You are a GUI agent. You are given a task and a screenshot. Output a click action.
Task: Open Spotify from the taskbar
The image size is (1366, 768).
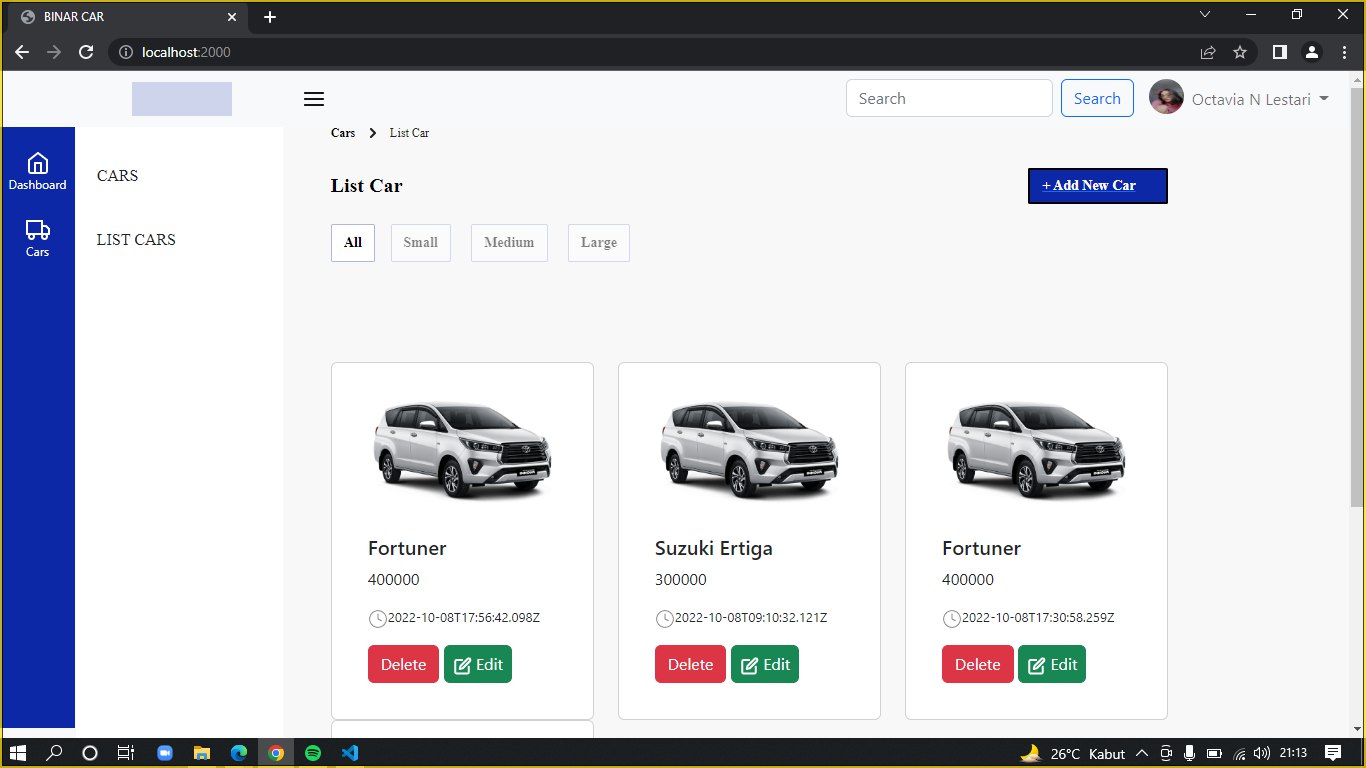tap(312, 753)
